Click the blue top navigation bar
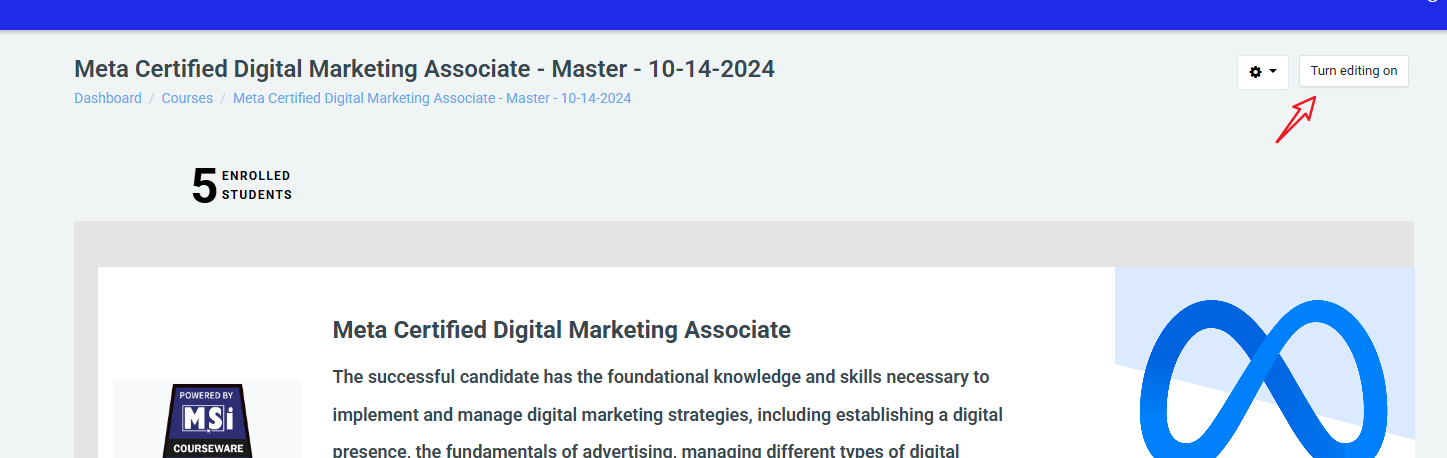Image resolution: width=1447 pixels, height=458 pixels. (700, 14)
